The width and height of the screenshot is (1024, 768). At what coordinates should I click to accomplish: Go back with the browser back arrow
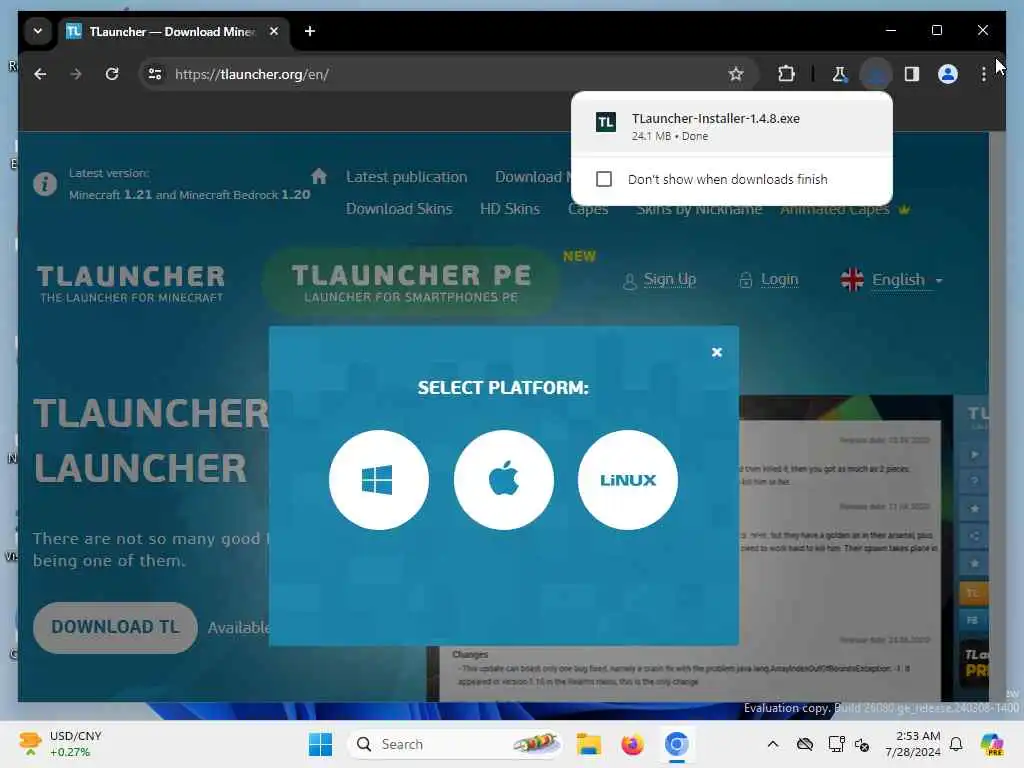coord(40,74)
